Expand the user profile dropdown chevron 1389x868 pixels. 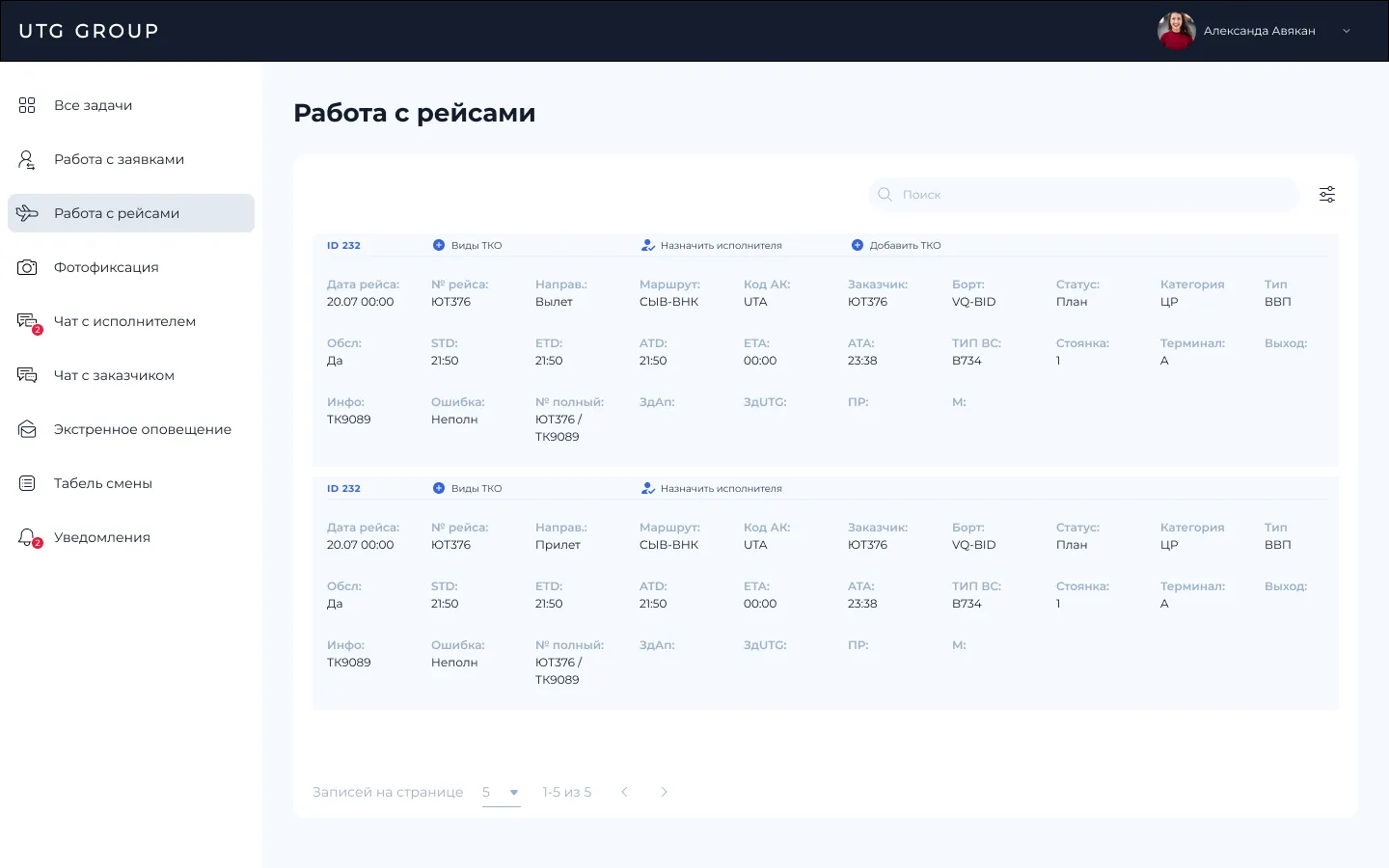click(1347, 31)
